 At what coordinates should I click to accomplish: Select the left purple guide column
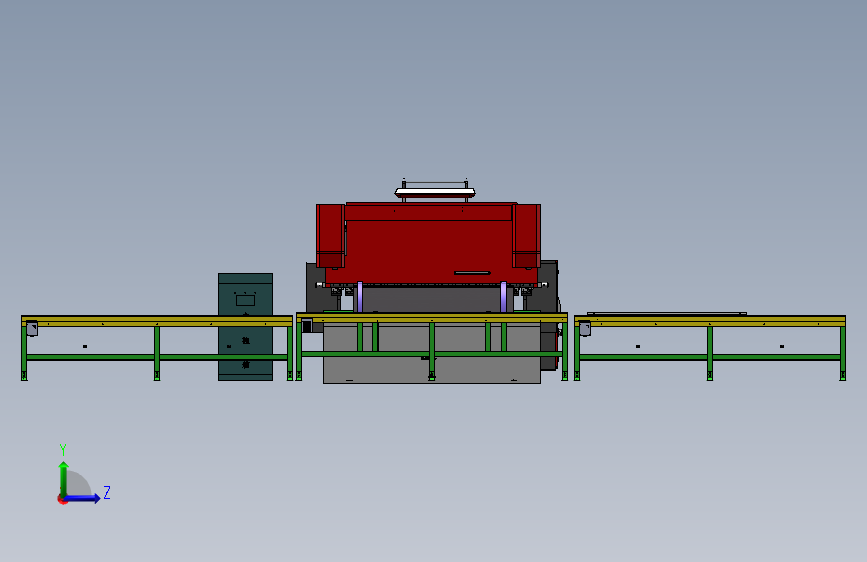point(360,297)
